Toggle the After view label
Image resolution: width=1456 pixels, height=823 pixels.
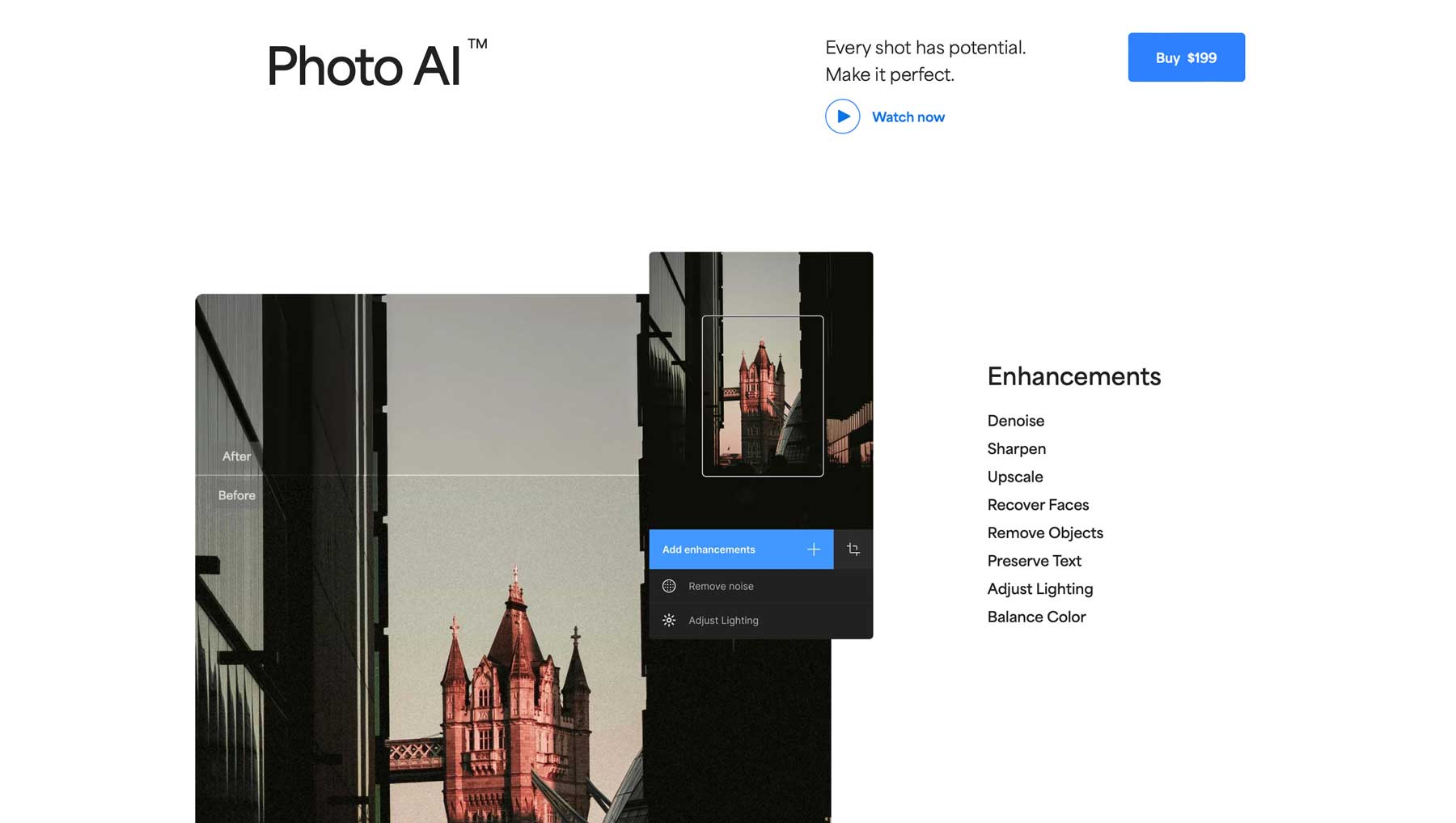235,456
